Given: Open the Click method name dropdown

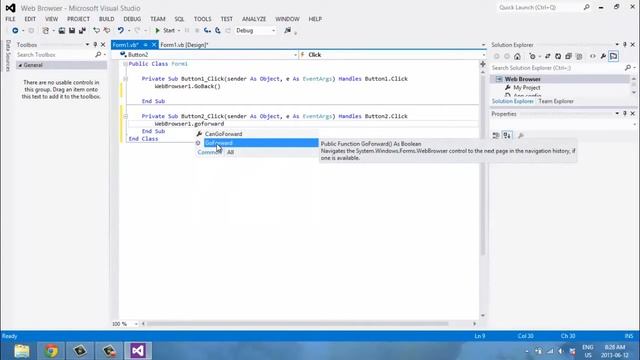Looking at the screenshot, I should [x=484, y=55].
